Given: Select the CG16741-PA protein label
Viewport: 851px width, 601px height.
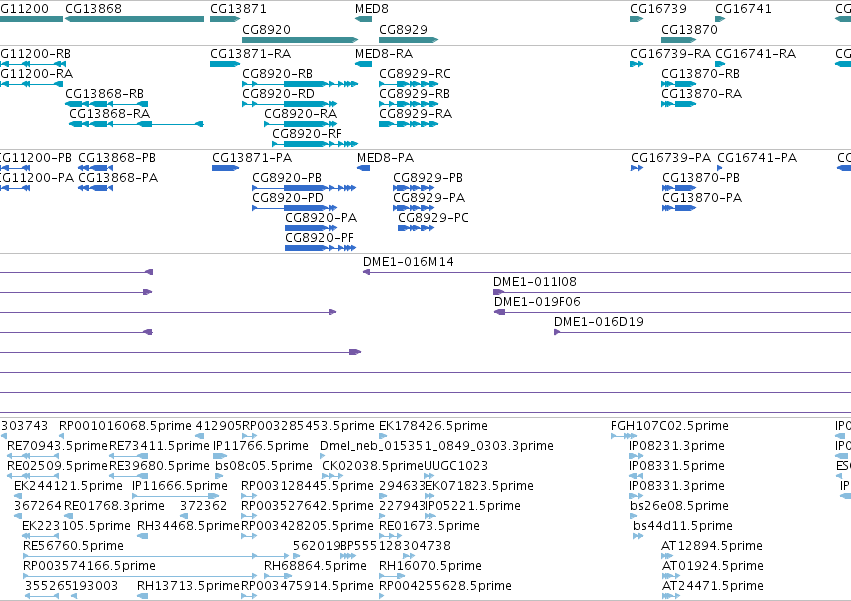Looking at the screenshot, I should coord(757,158).
